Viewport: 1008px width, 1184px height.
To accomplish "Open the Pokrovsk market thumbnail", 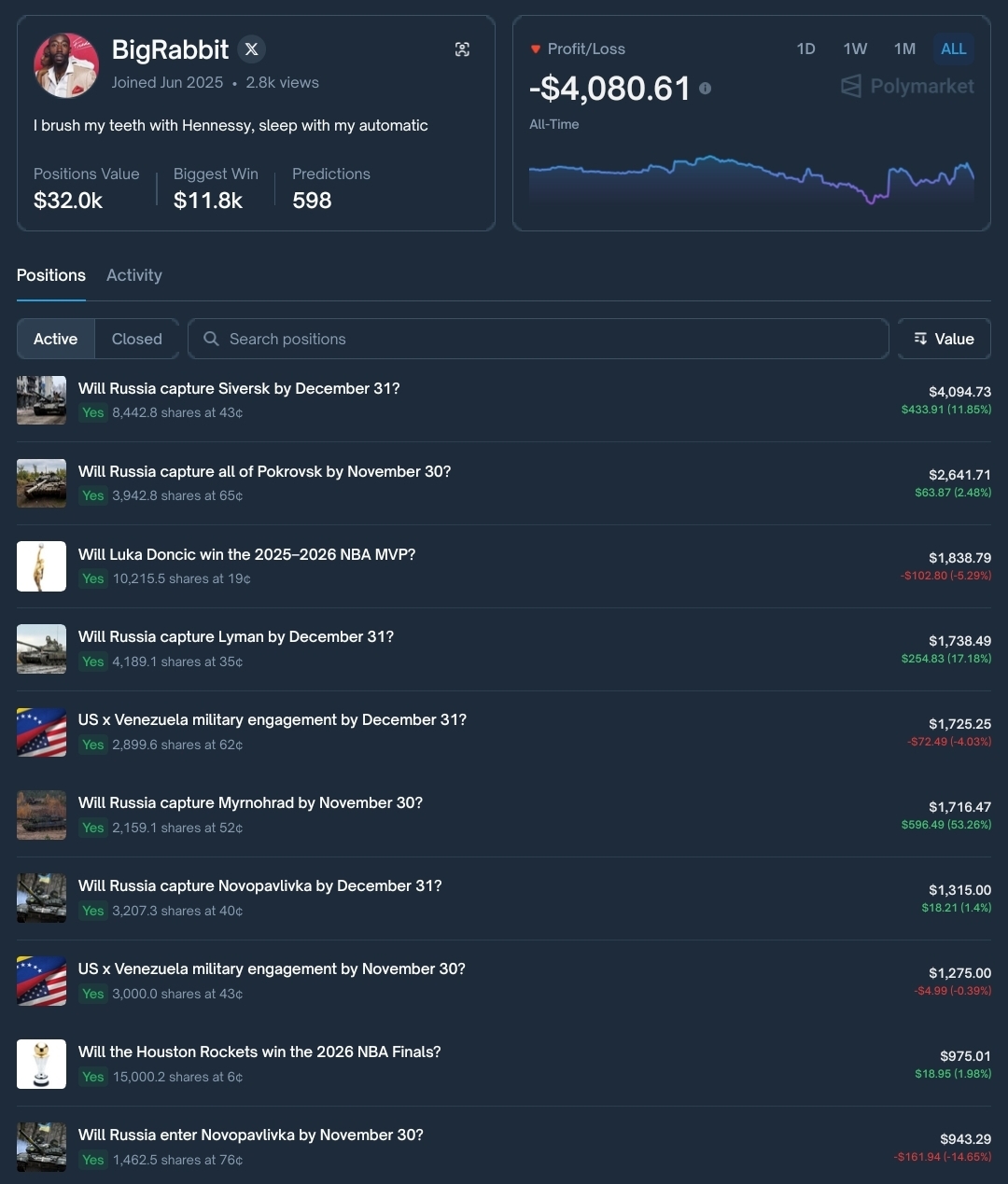I will (41, 483).
